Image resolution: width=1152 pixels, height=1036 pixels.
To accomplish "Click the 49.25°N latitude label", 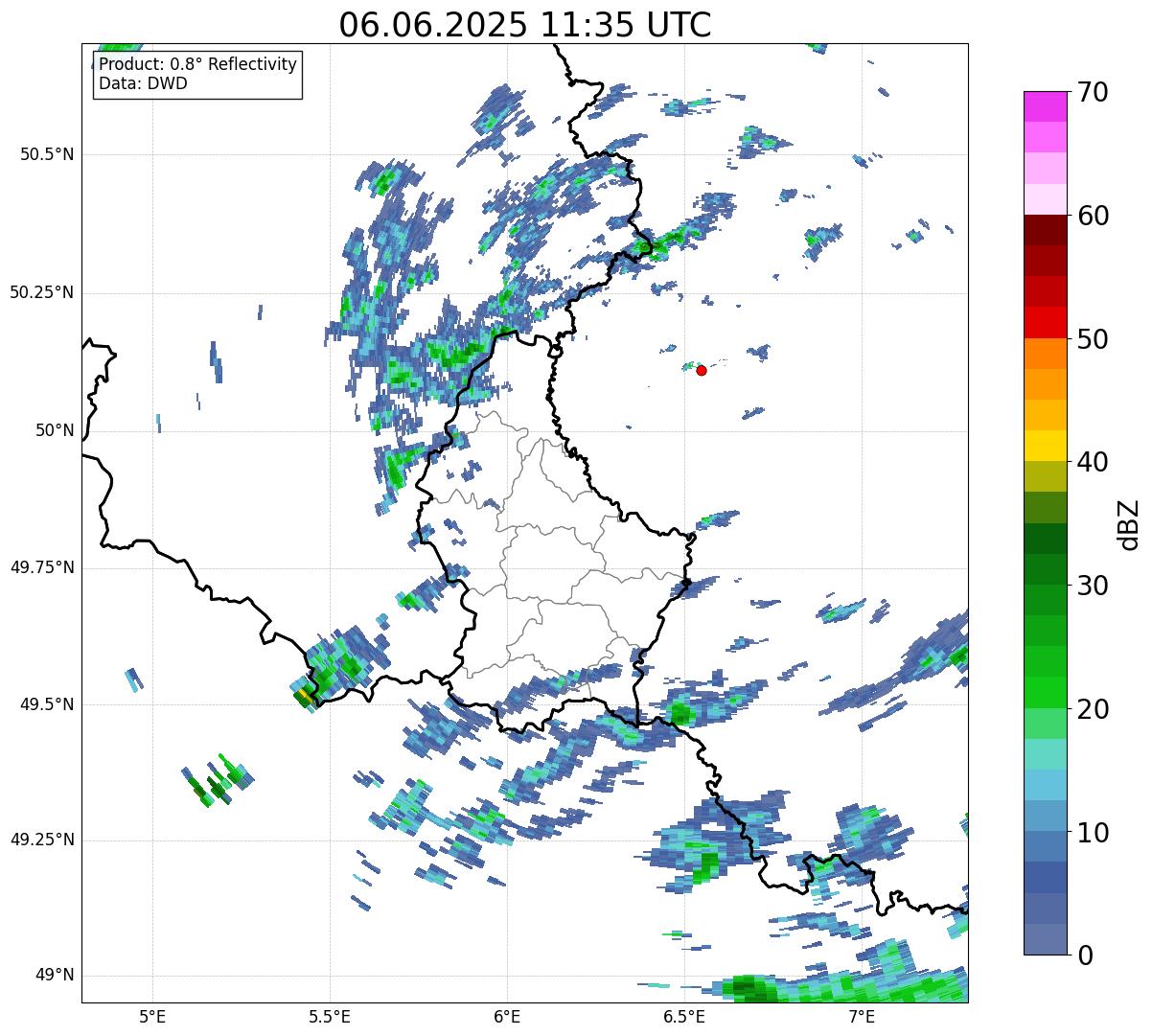I will 42,840.
